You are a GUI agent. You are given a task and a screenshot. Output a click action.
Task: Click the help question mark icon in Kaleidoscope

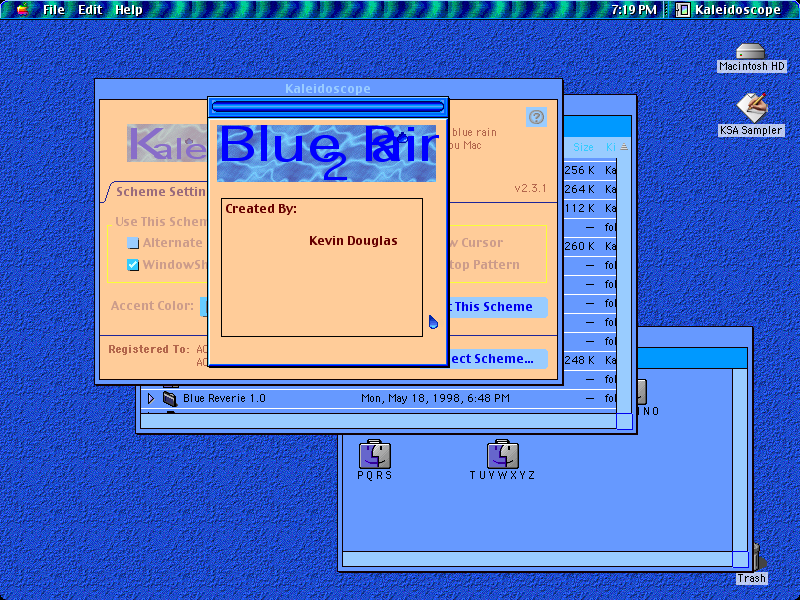point(536,117)
